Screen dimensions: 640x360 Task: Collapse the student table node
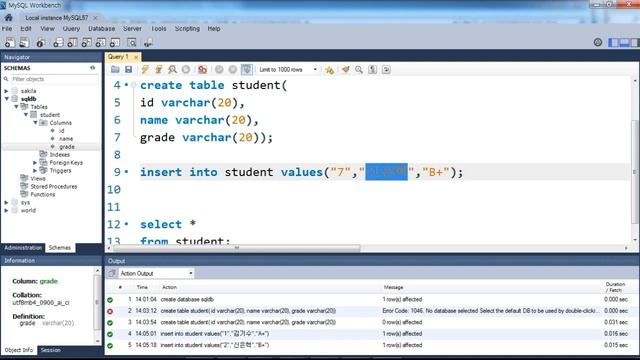(26, 115)
